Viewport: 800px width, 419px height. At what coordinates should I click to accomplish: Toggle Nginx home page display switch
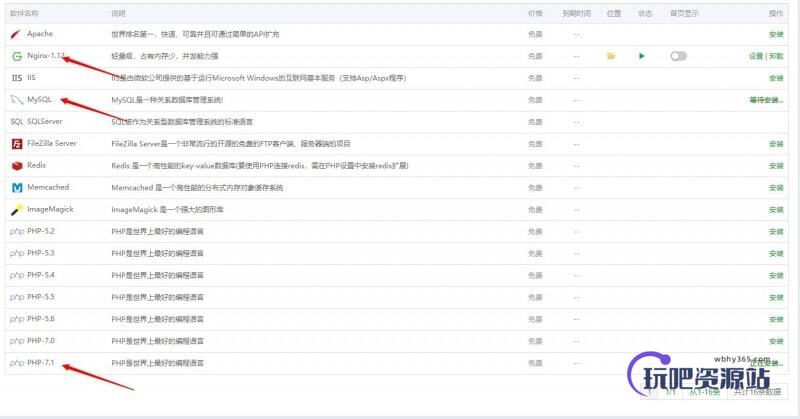(x=679, y=56)
